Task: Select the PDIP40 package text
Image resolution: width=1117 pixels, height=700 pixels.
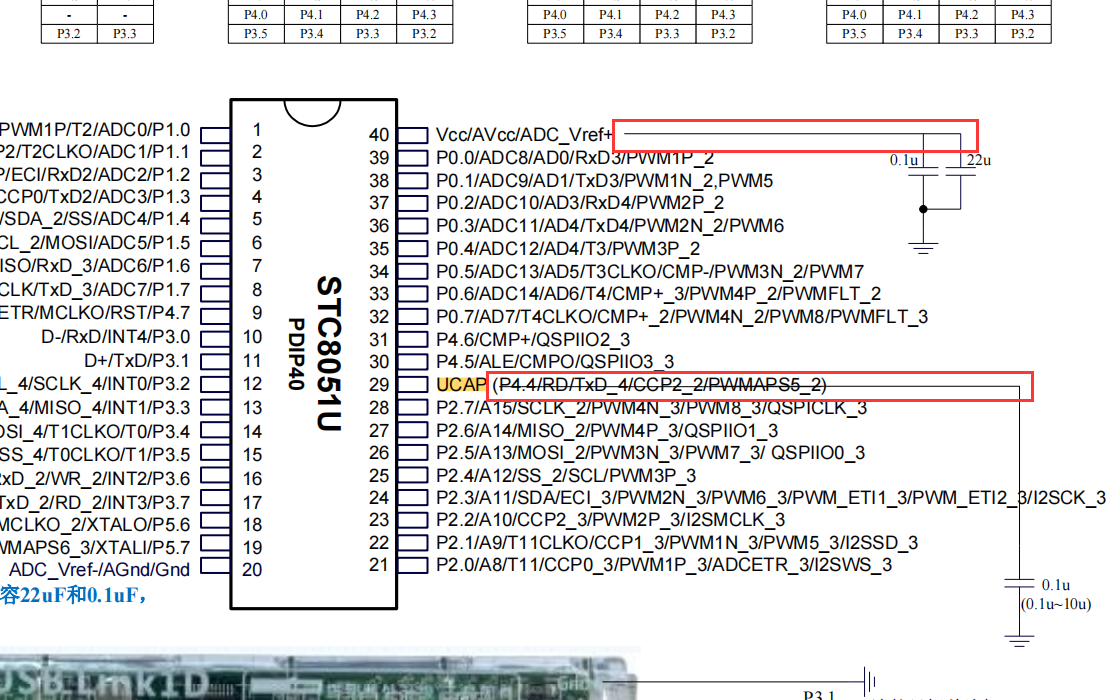Action: tap(296, 354)
